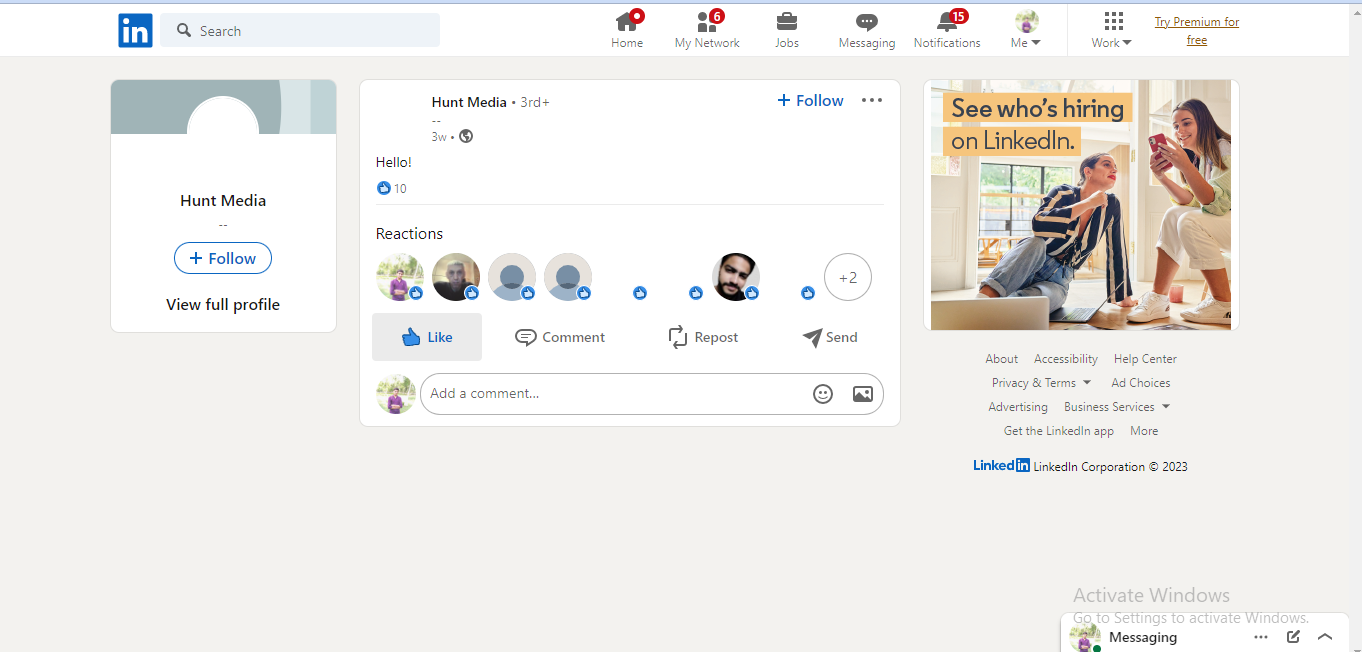The width and height of the screenshot is (1362, 652).
Task: Click the Reactions heading
Action: pyautogui.click(x=409, y=234)
